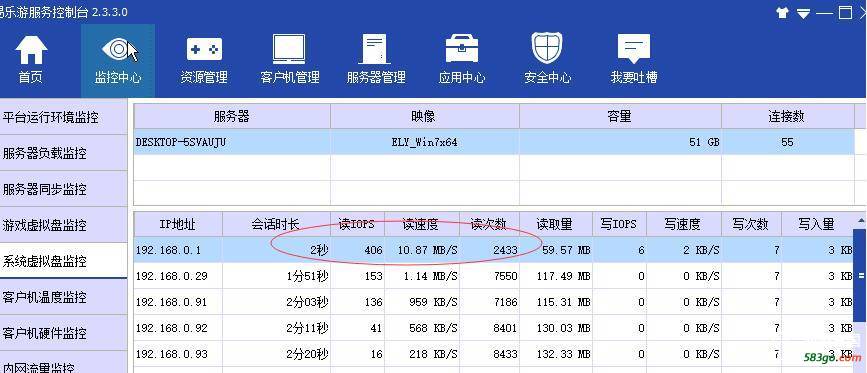Image resolution: width=867 pixels, height=373 pixels.
Task: Click read count 2433
Action: point(505,250)
